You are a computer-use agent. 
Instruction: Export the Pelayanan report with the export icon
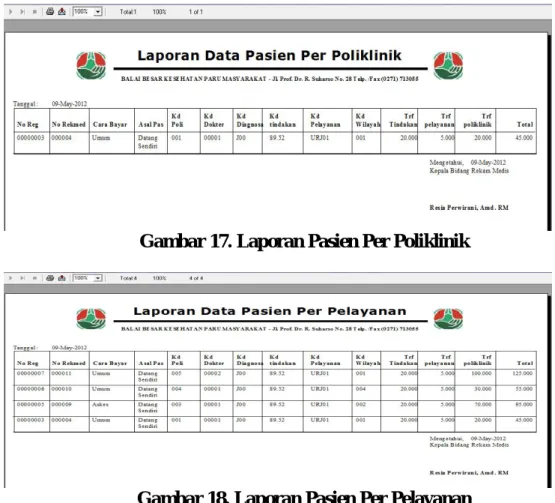pyautogui.click(x=62, y=278)
